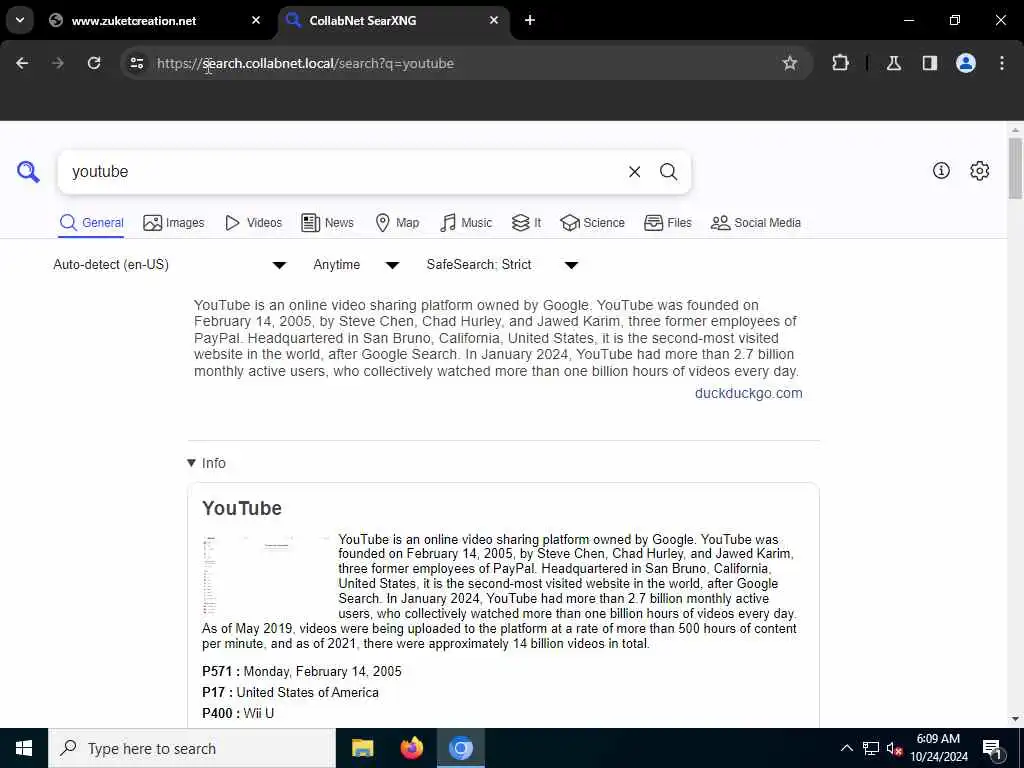Open the Auto-detect (en-US) language dropdown
This screenshot has height=768, width=1024.
point(170,264)
